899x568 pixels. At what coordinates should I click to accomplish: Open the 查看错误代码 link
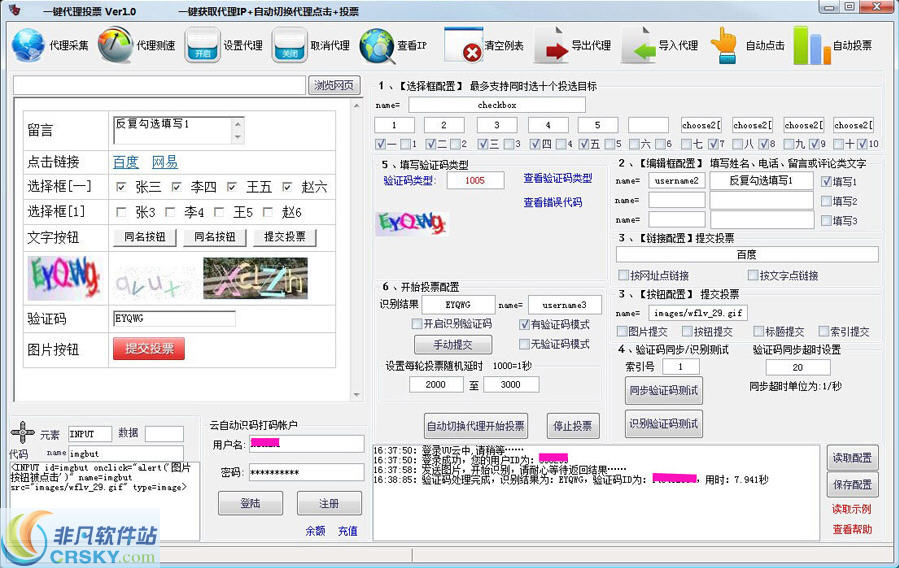[x=552, y=202]
